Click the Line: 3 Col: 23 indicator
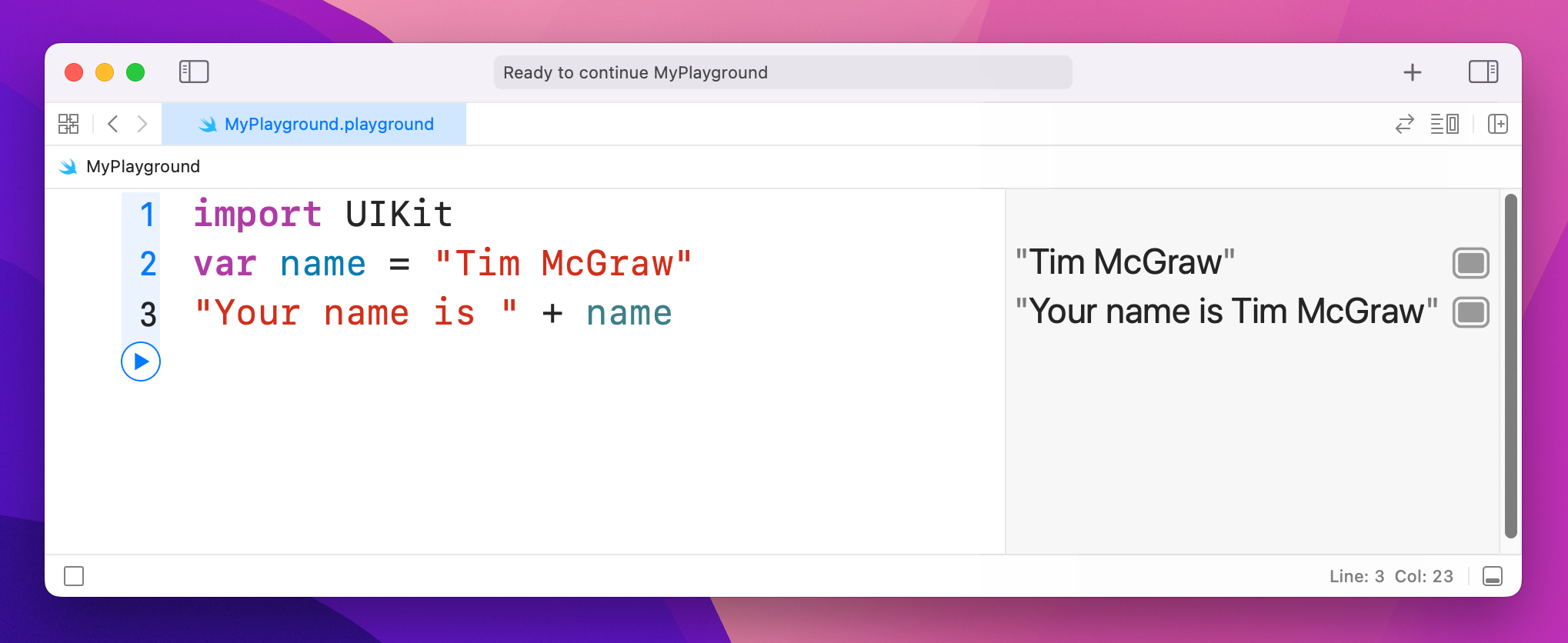This screenshot has width=1568, height=643. point(1391,576)
